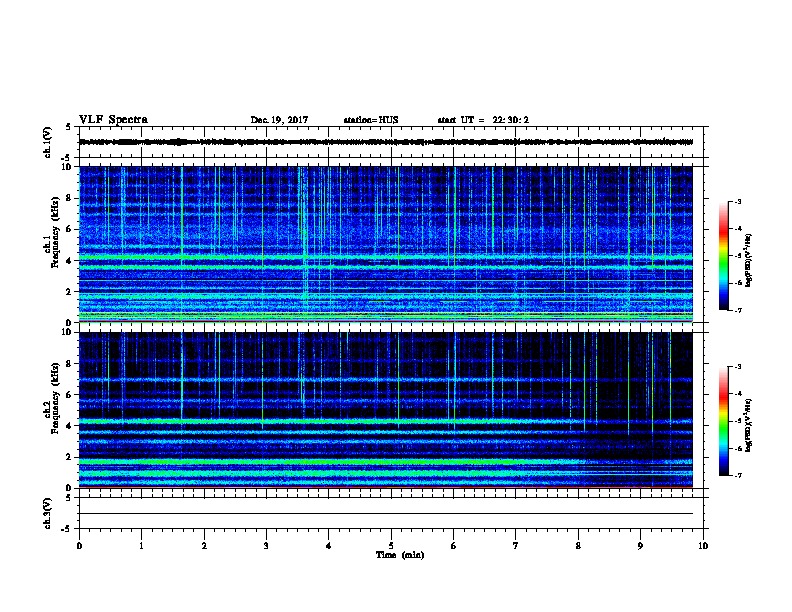Click the ch.1 spectrogram plot area
The width and height of the screenshot is (792, 612).
[x=386, y=244]
